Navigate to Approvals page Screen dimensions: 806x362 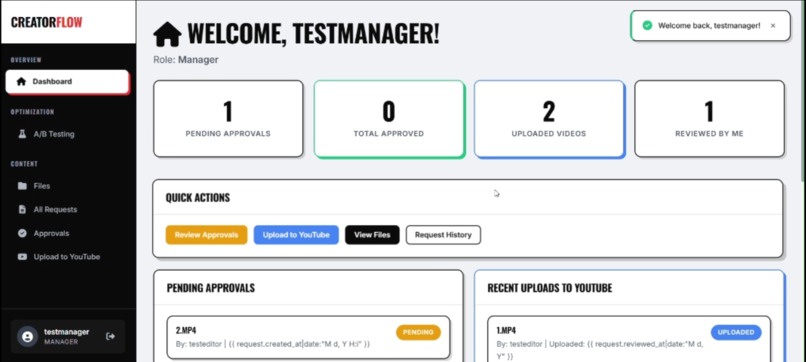click(x=67, y=233)
